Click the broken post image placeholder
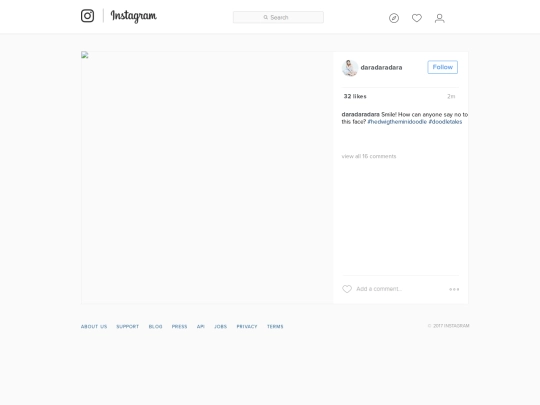 (85, 55)
